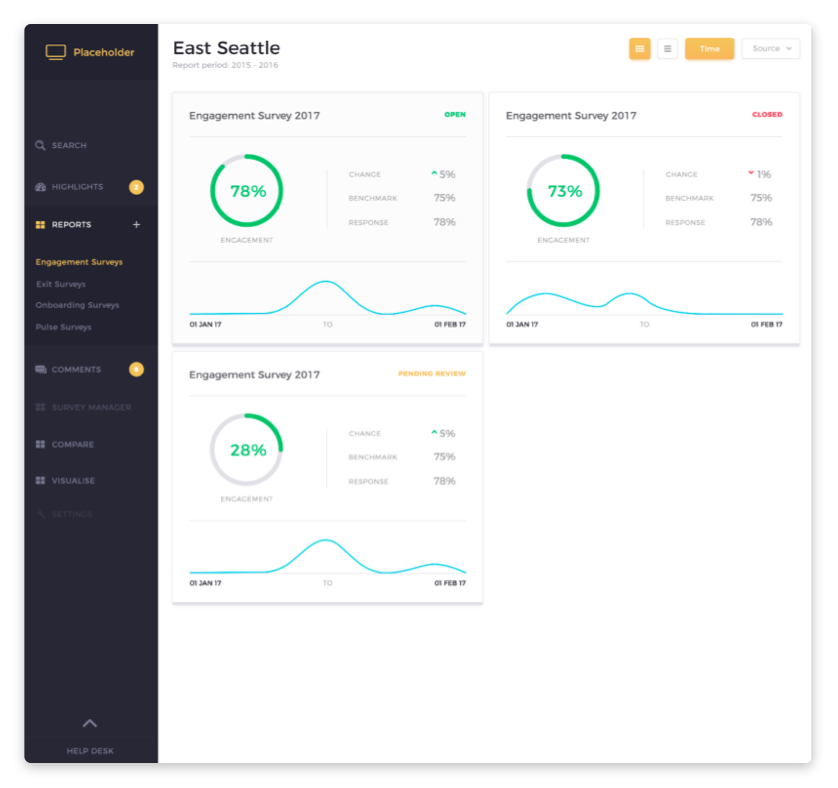Click the Comments speech bubble icon
Screen dimensions: 838x788
[40, 370]
